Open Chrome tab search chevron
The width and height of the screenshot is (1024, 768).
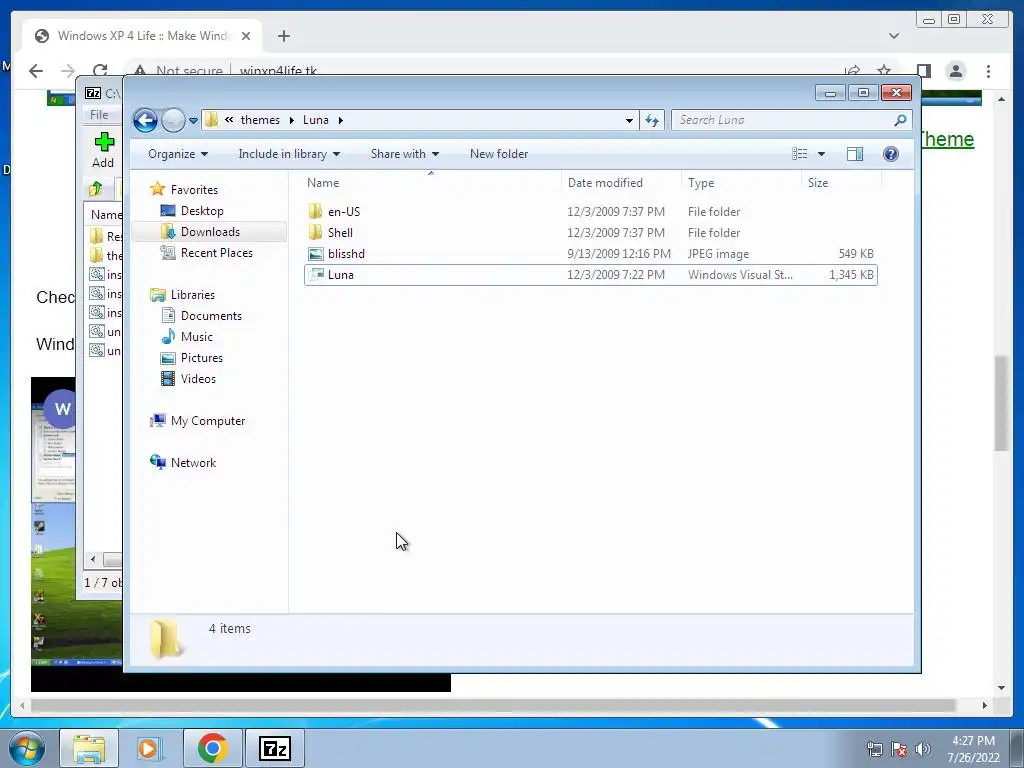coord(894,36)
